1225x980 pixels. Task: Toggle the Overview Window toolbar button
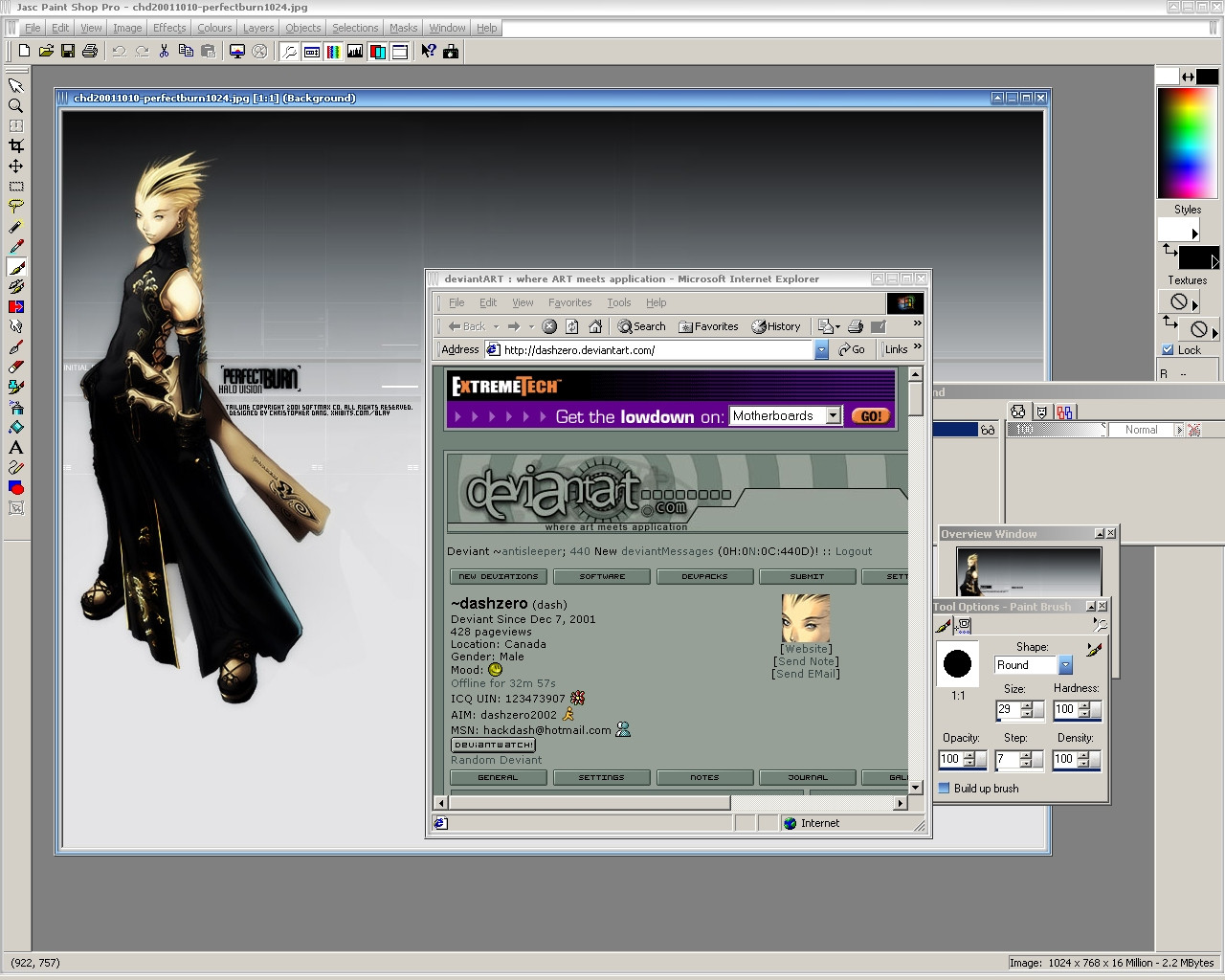(x=399, y=51)
